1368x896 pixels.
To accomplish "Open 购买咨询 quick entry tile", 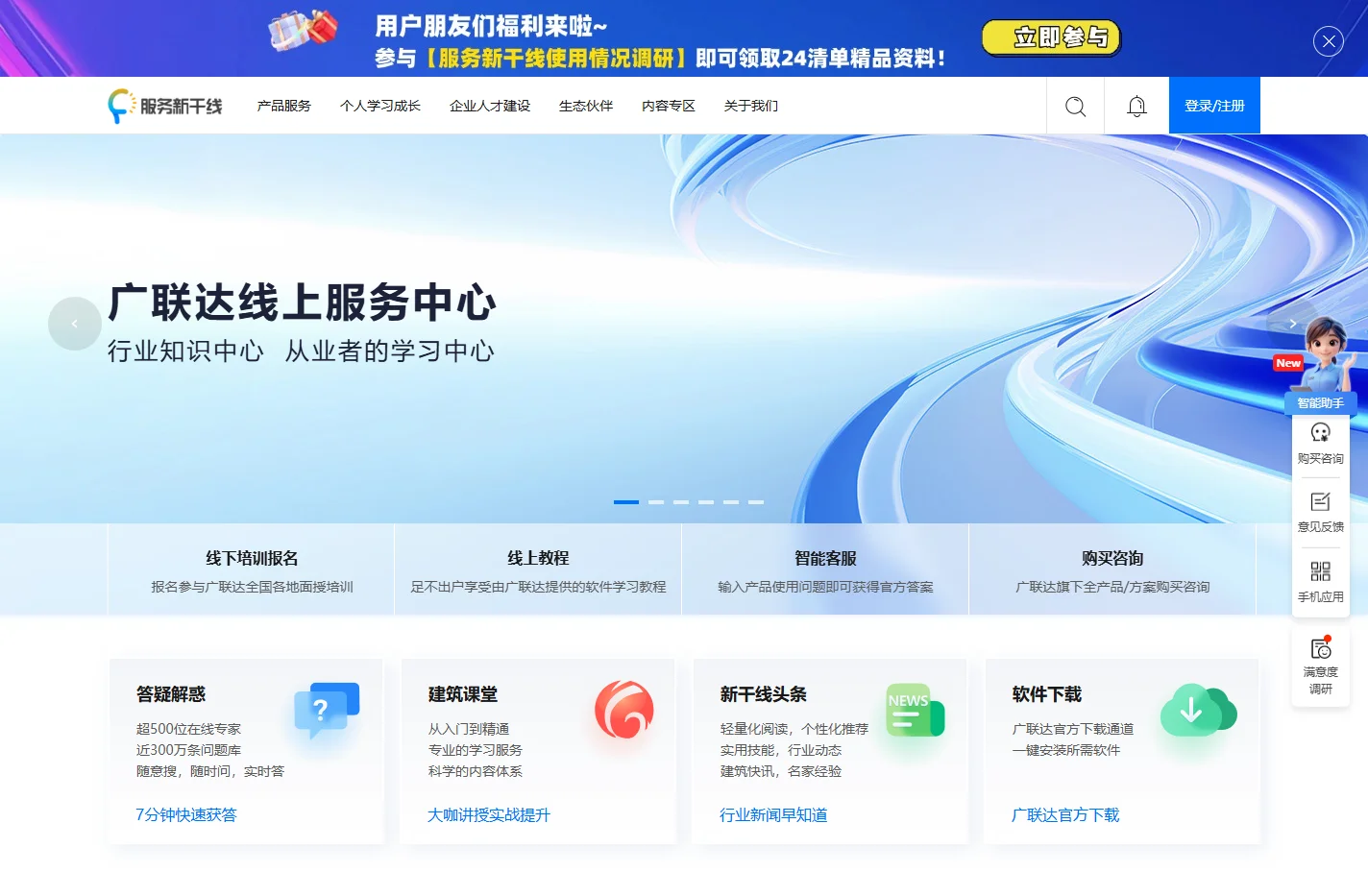I will click(x=1112, y=569).
